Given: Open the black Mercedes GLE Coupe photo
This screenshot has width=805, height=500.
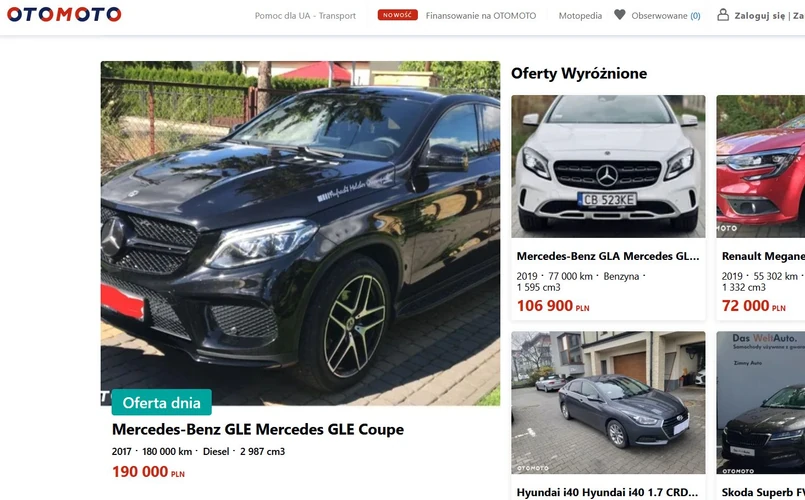Looking at the screenshot, I should pos(300,233).
